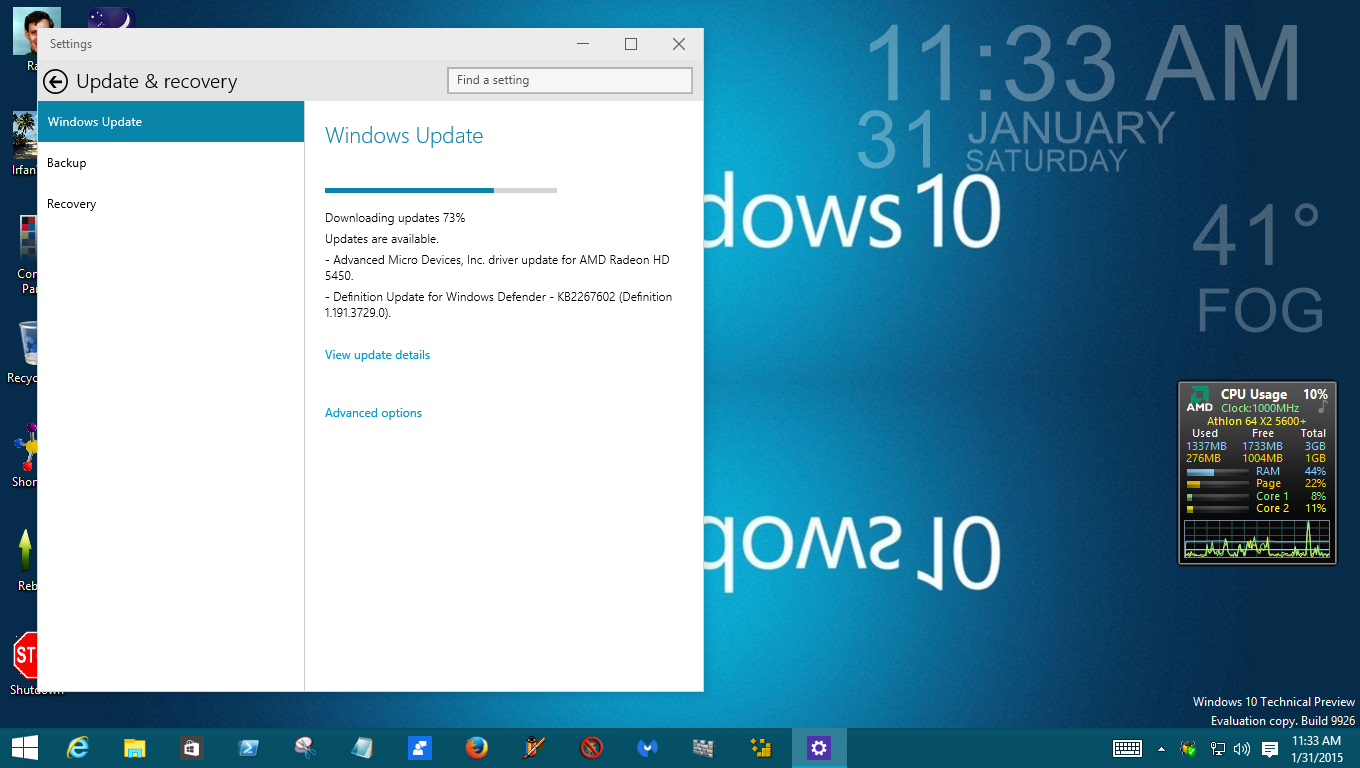Switch to the Recovery section
The image size is (1360, 768).
[71, 203]
